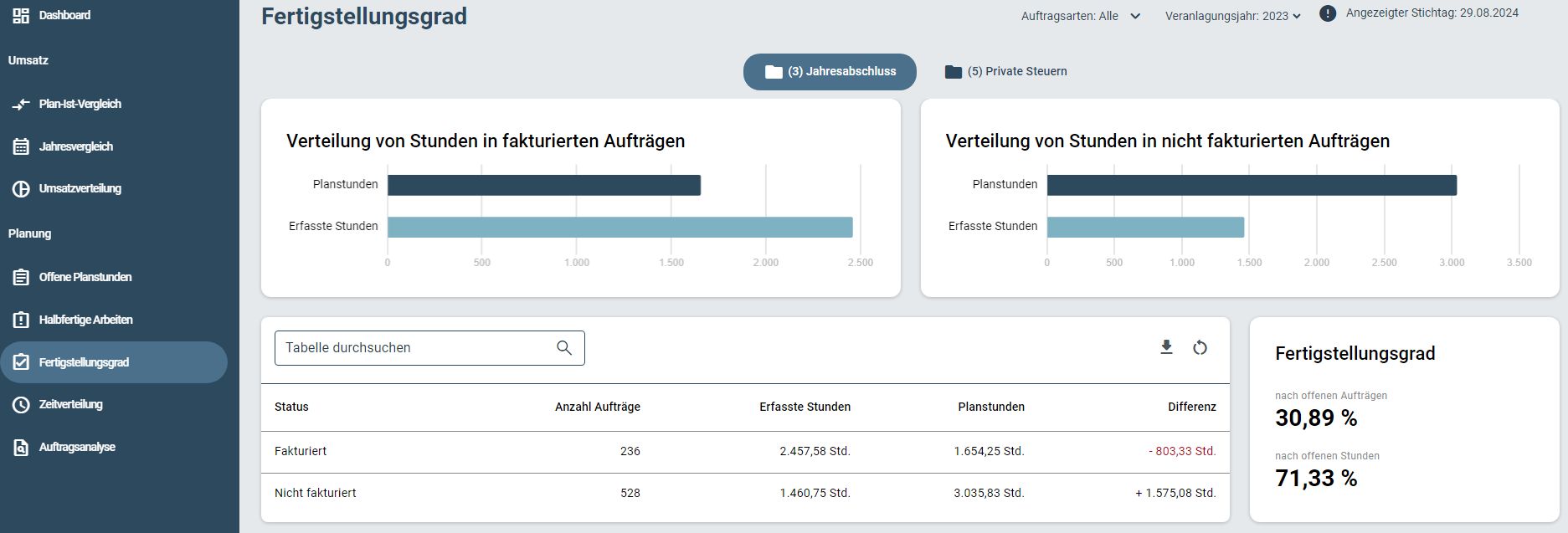Select the Nicht fakturiert table row
1568x533 pixels.
745,494
